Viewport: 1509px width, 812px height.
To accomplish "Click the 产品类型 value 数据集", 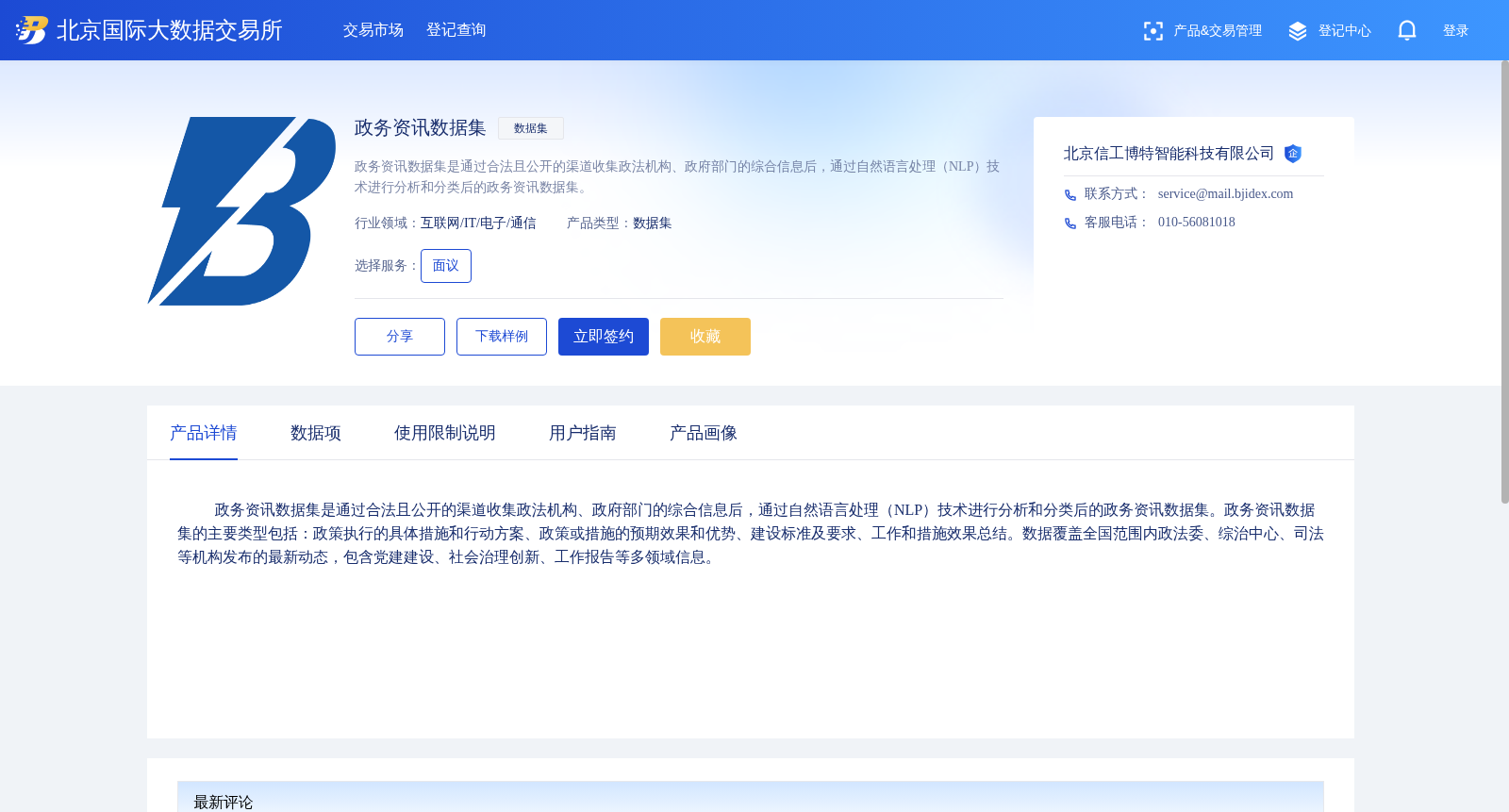I will pos(653,224).
